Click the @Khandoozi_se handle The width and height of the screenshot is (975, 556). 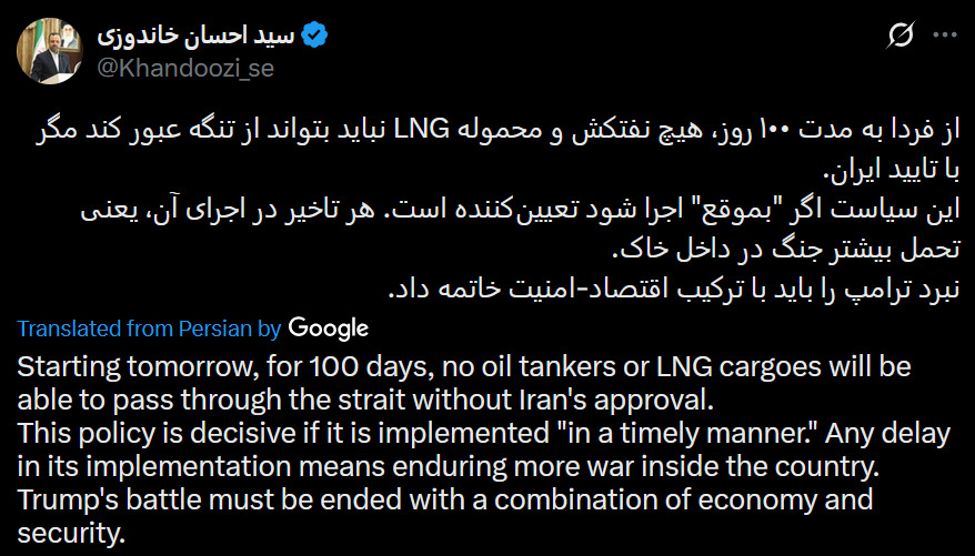[185, 68]
